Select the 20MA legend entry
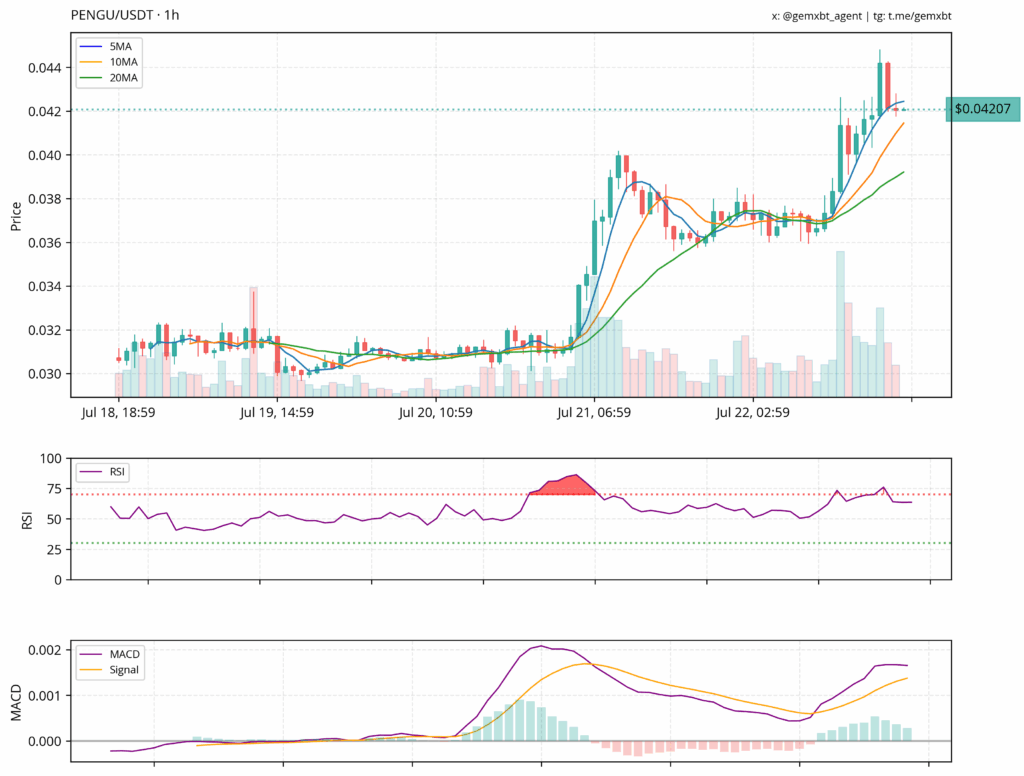This screenshot has height=776, width=1024. coord(108,78)
